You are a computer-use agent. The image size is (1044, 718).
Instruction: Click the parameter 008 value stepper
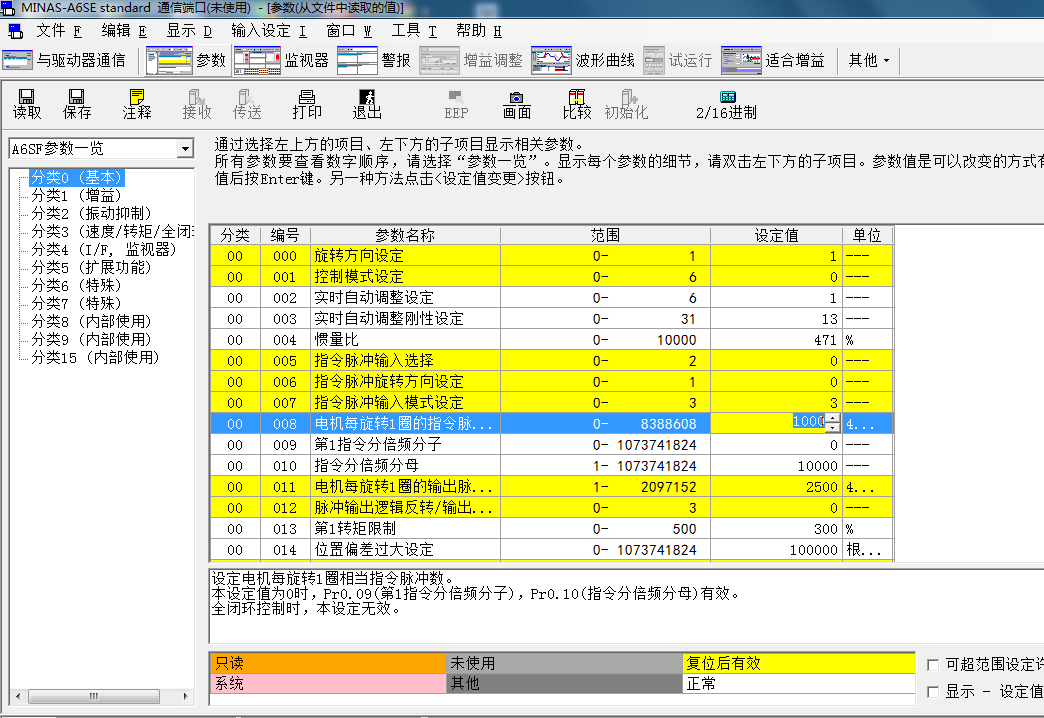click(x=832, y=423)
